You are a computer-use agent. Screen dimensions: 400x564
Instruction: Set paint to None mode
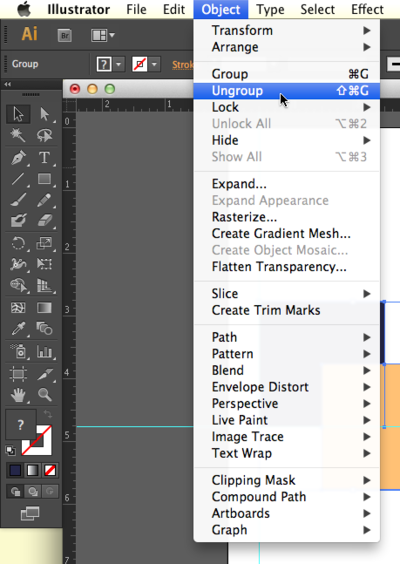click(50, 470)
